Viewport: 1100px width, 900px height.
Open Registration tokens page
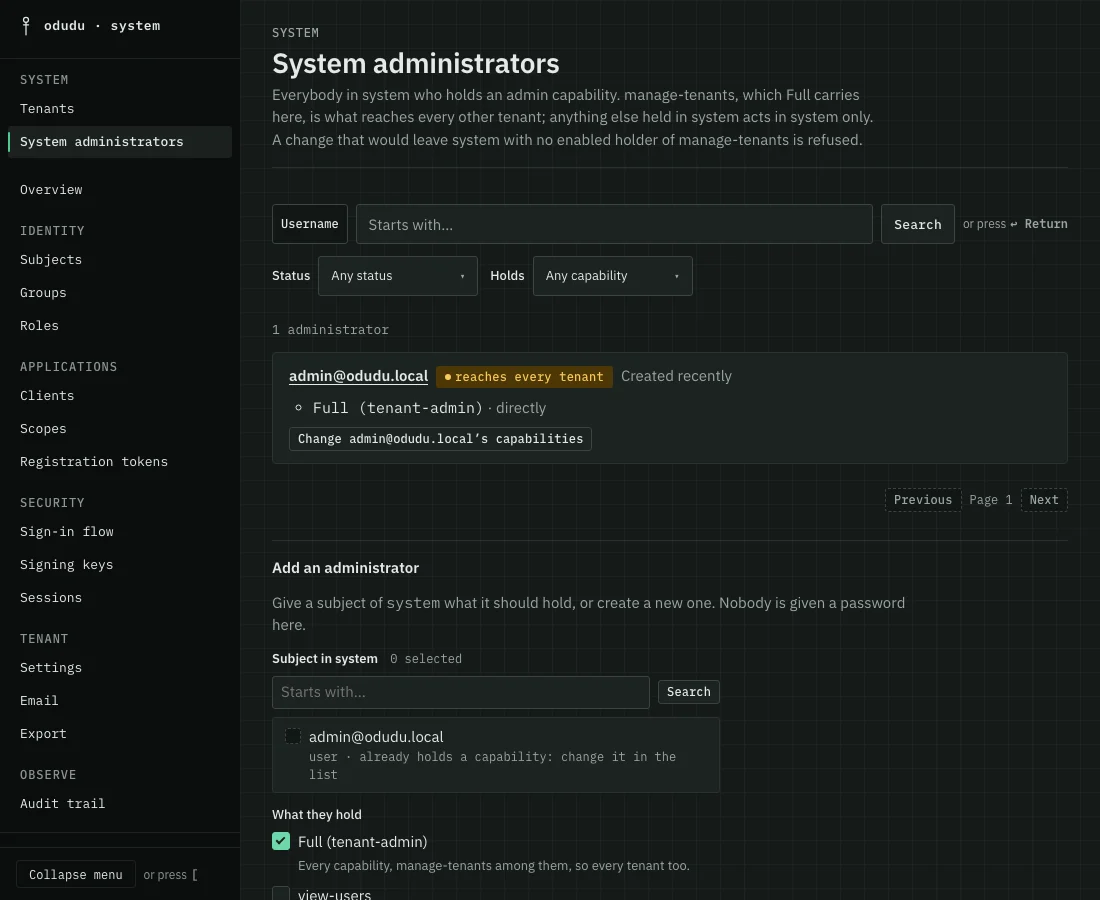pos(94,462)
